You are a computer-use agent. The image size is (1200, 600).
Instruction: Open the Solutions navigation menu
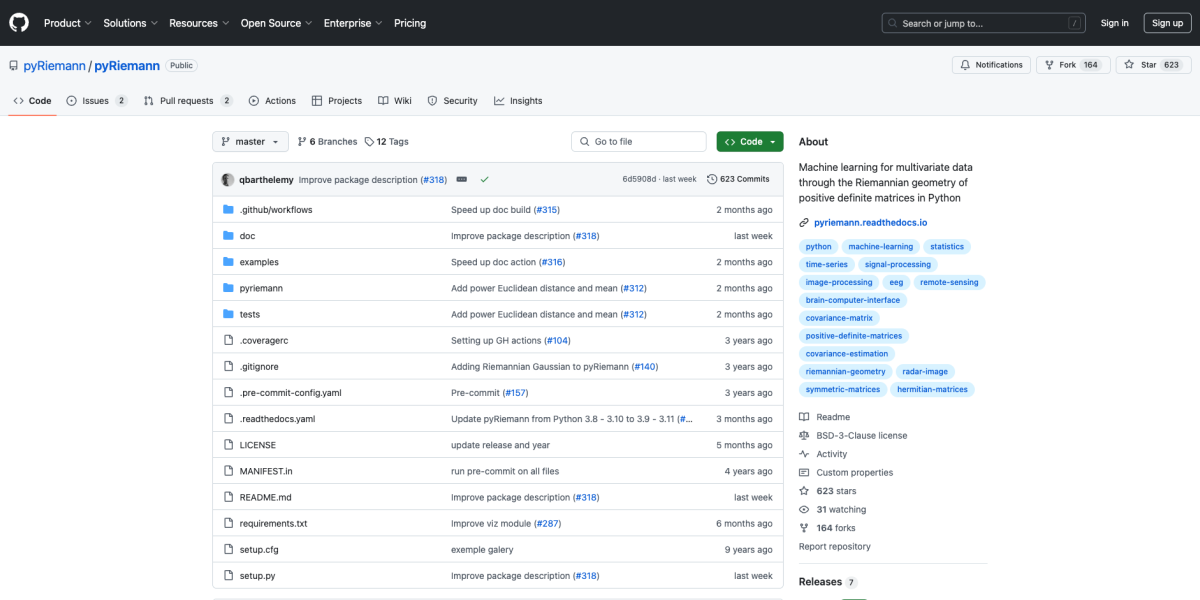[130, 23]
